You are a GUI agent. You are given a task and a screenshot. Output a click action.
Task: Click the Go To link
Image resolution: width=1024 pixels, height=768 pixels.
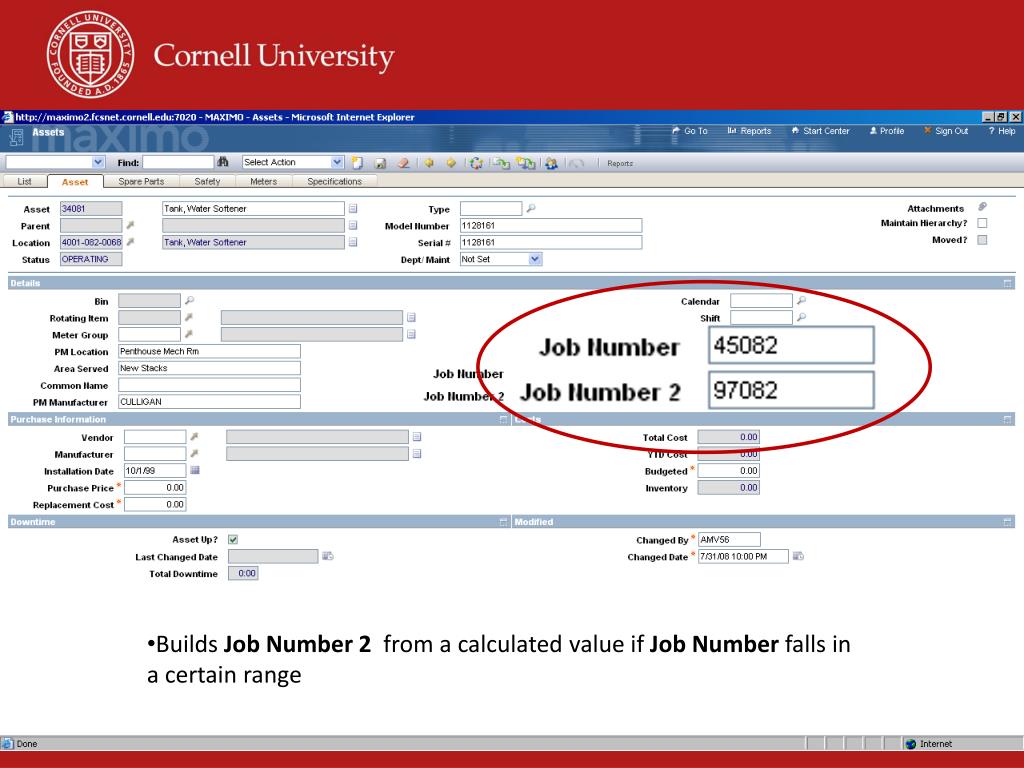point(690,131)
